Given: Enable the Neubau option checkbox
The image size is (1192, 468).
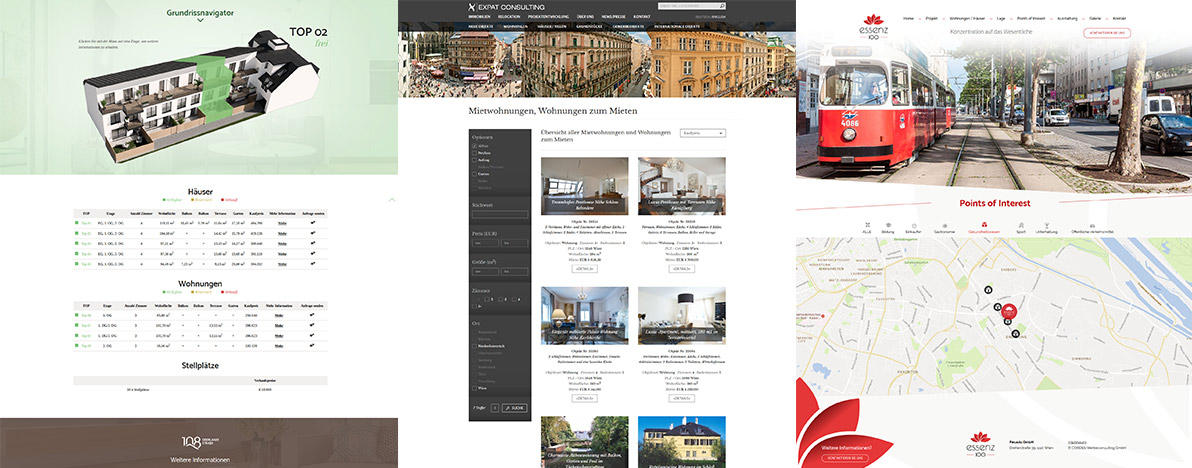Looking at the screenshot, I should [x=474, y=153].
